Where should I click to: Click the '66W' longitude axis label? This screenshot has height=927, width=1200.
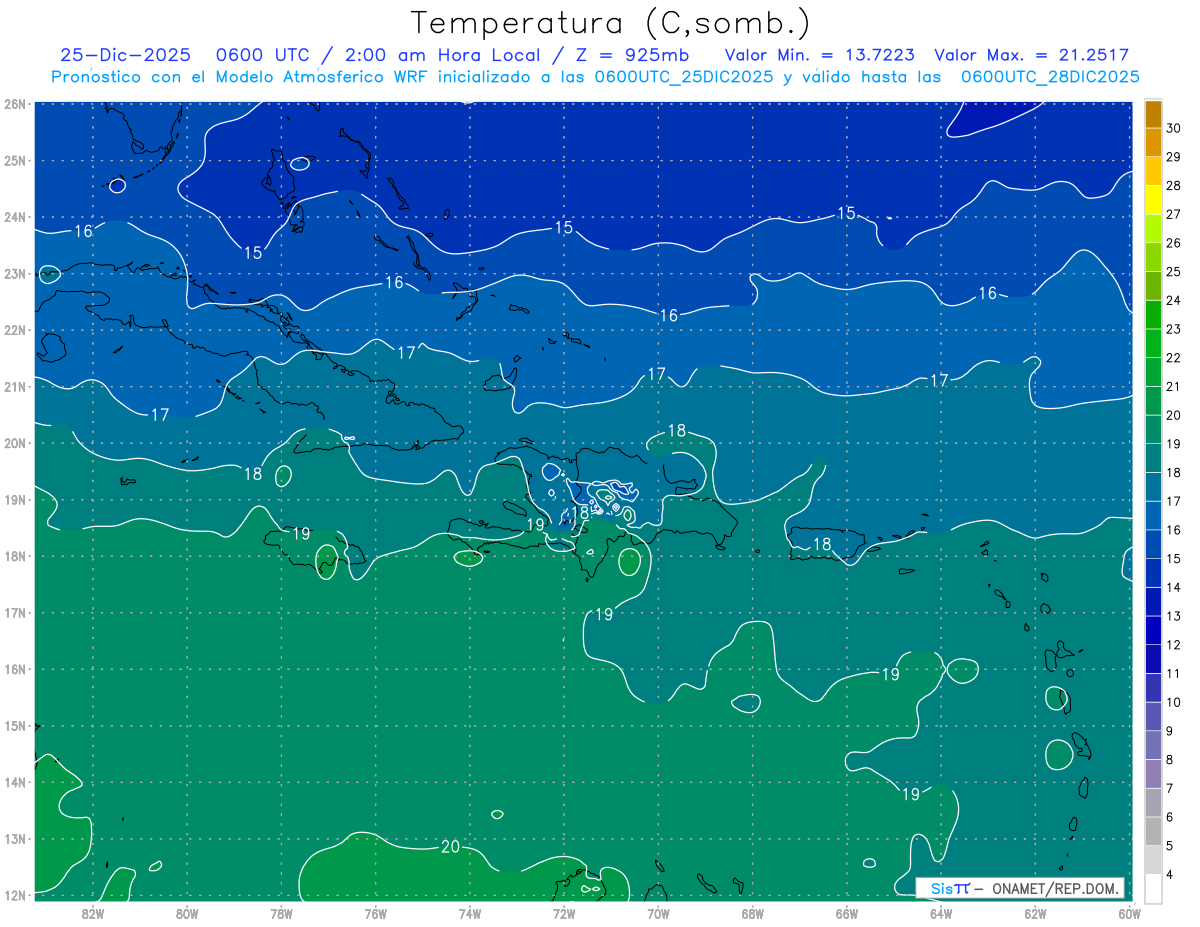[x=847, y=913]
